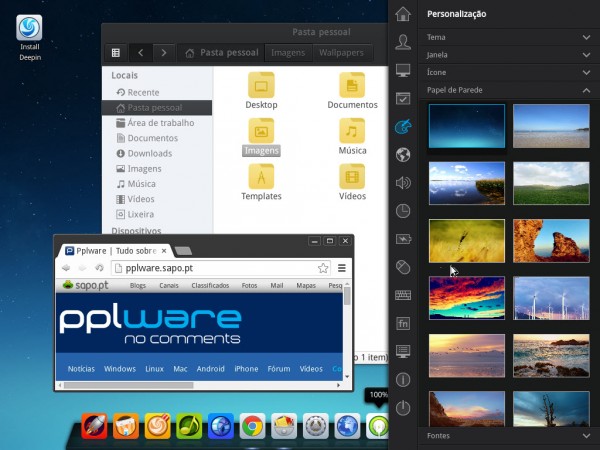Viewport: 600px width, 450px height.
Task: Expand the Tema section
Action: [509, 37]
